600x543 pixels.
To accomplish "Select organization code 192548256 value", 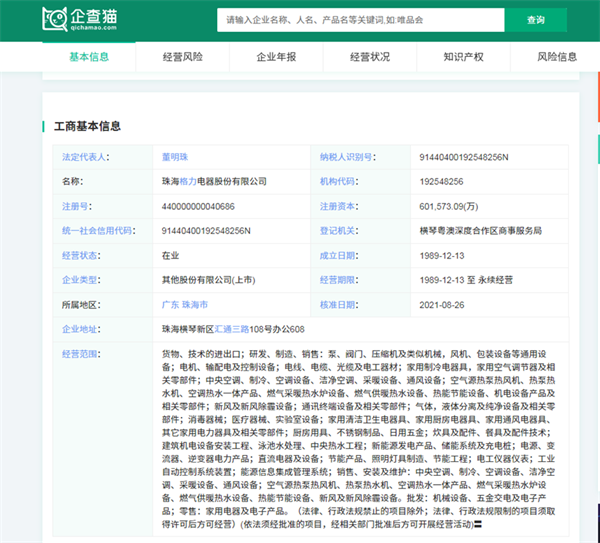I will 441,182.
